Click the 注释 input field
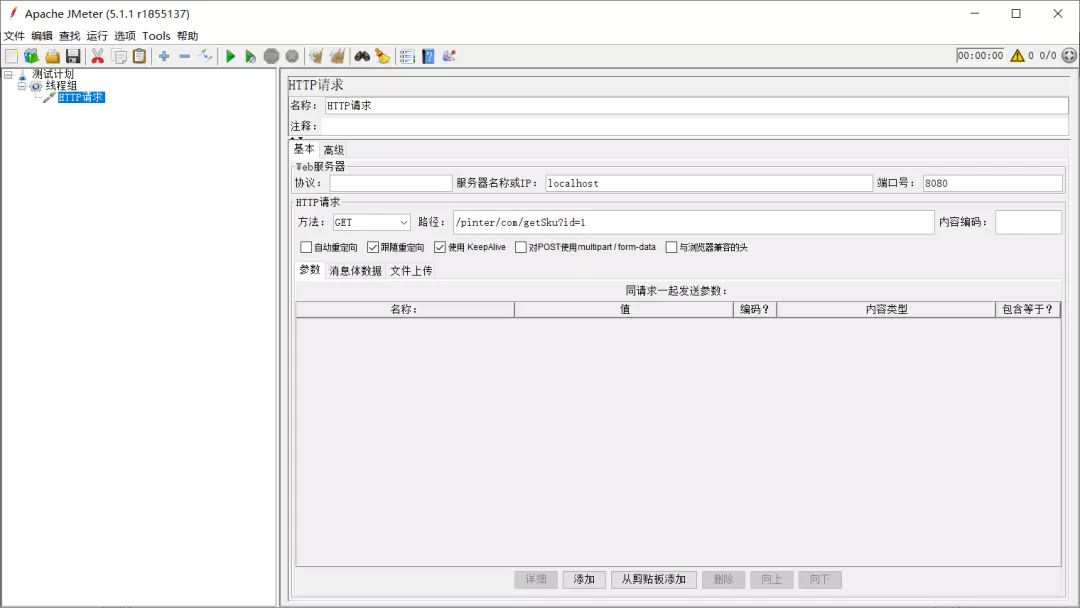The image size is (1080, 608). [694, 126]
